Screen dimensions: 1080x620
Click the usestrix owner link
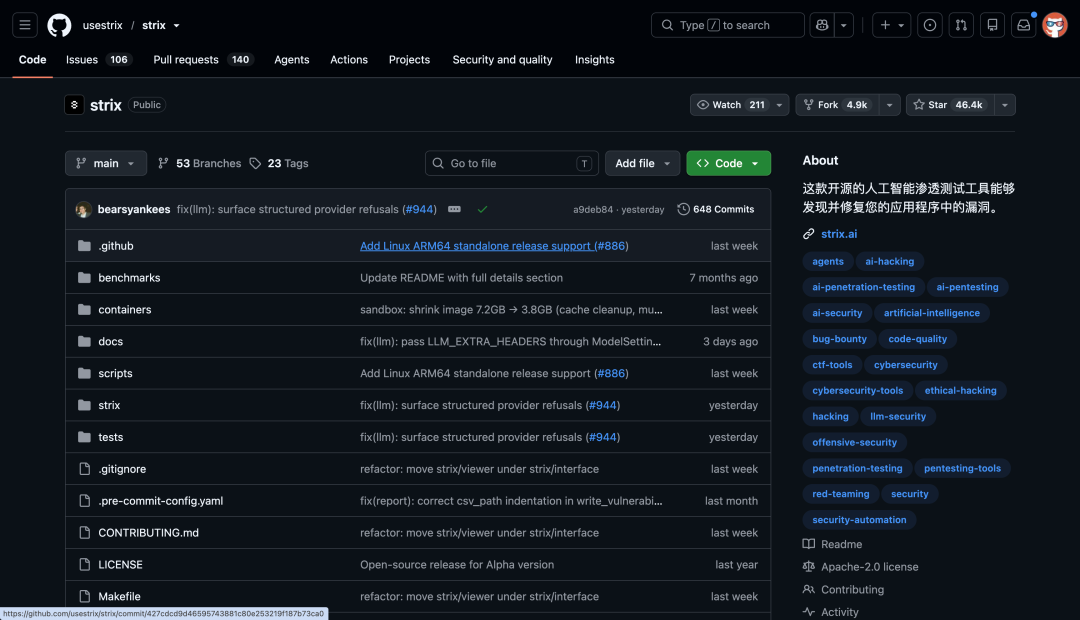click(103, 25)
